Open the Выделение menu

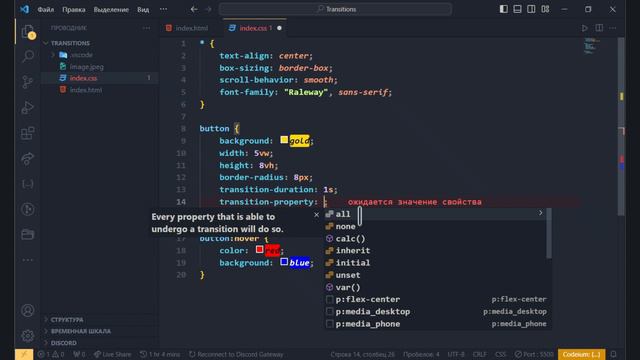pos(111,9)
